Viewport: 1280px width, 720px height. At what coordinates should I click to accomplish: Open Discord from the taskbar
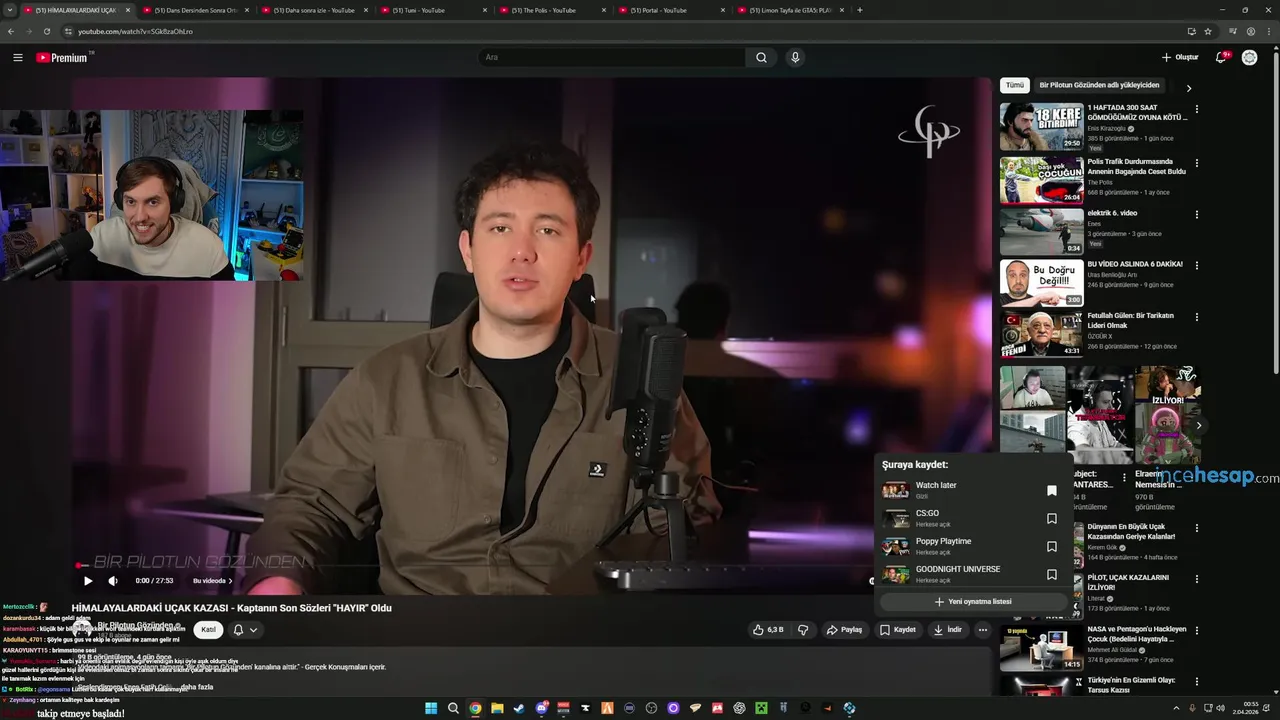pos(541,708)
